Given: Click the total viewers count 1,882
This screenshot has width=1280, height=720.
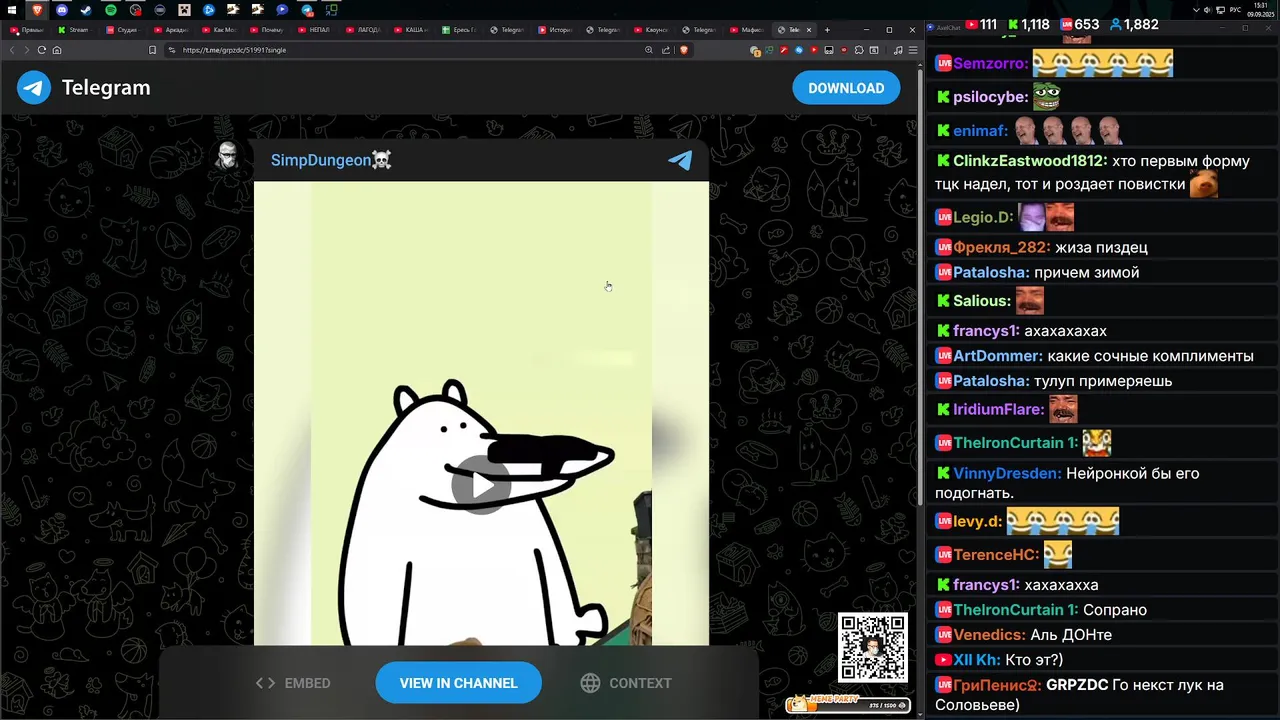Looking at the screenshot, I should pyautogui.click(x=1132, y=24).
